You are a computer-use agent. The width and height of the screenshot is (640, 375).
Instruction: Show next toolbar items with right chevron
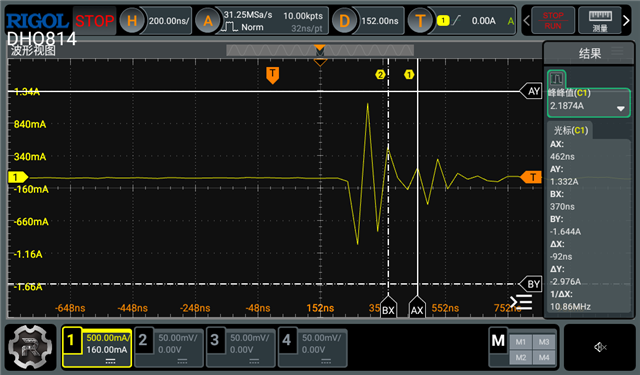pos(626,20)
